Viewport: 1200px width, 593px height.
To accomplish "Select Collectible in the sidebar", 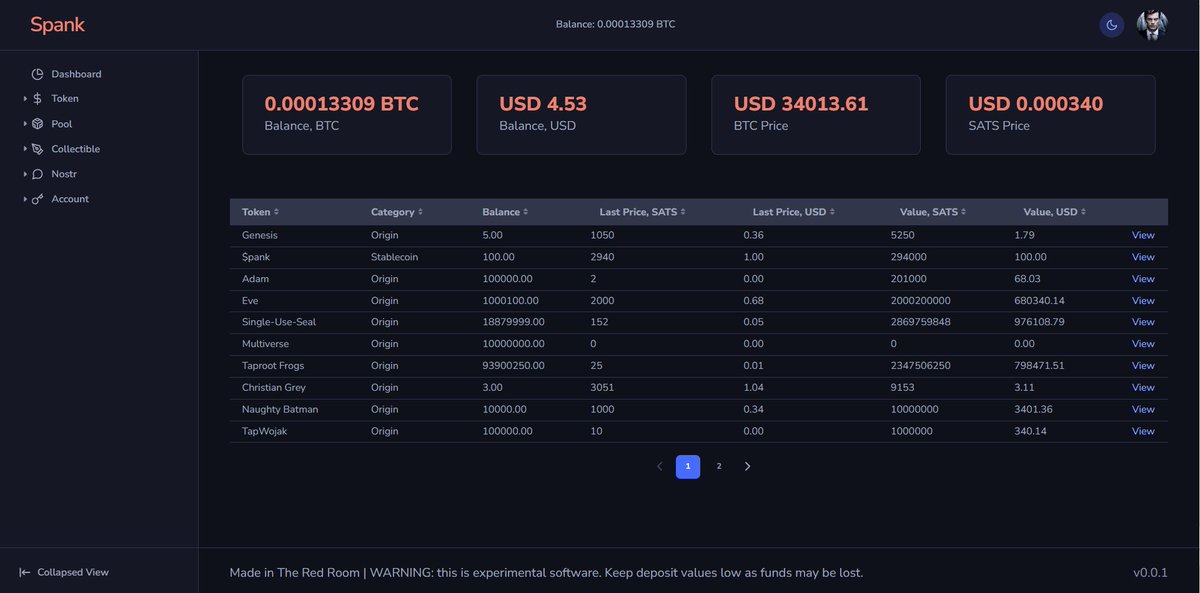I will tap(75, 149).
